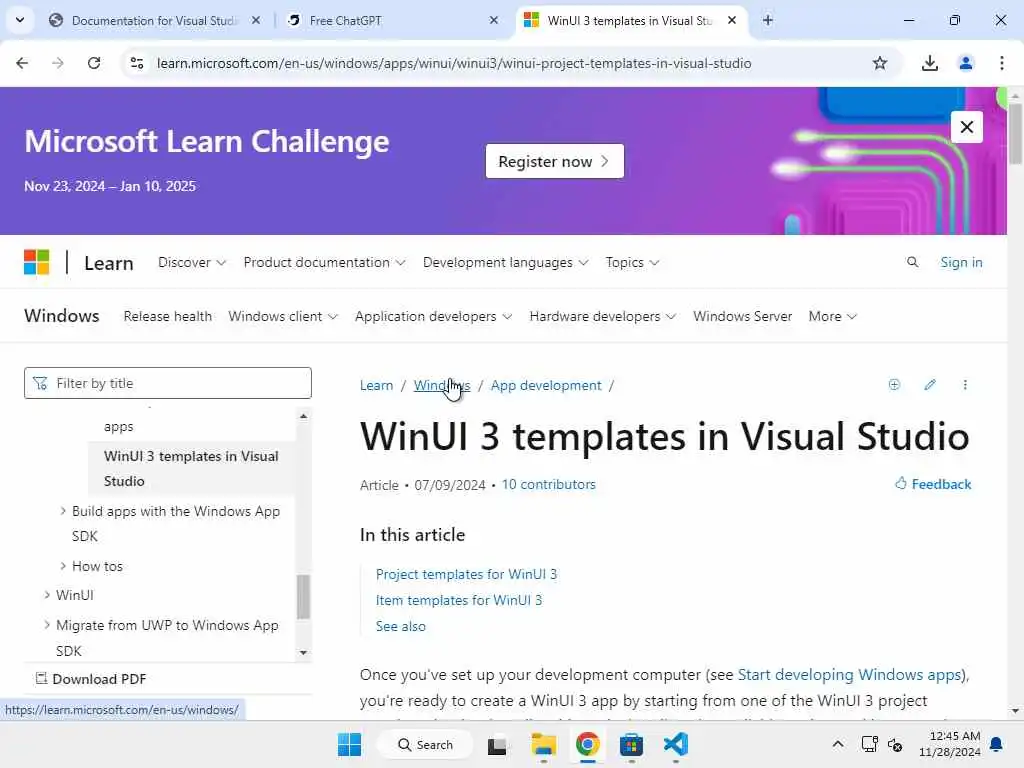Expand the Hardware developers menu
1024x768 pixels.
click(602, 316)
